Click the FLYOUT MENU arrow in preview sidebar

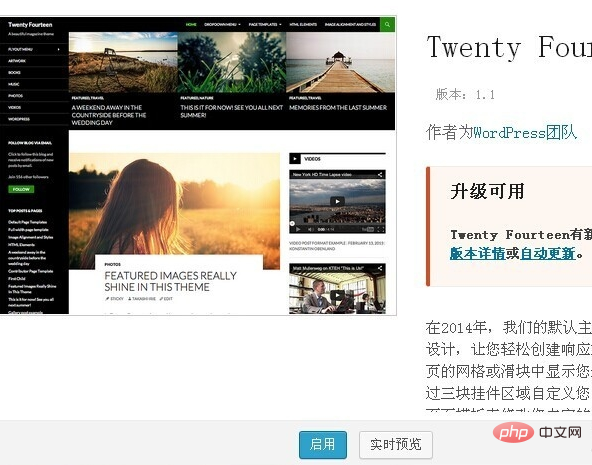tap(59, 49)
